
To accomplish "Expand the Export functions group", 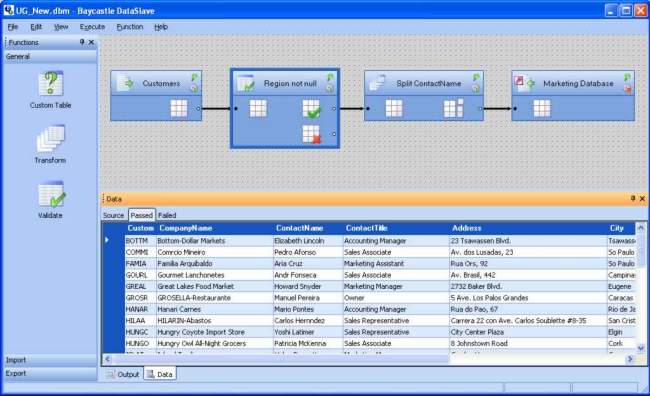I will [x=51, y=373].
